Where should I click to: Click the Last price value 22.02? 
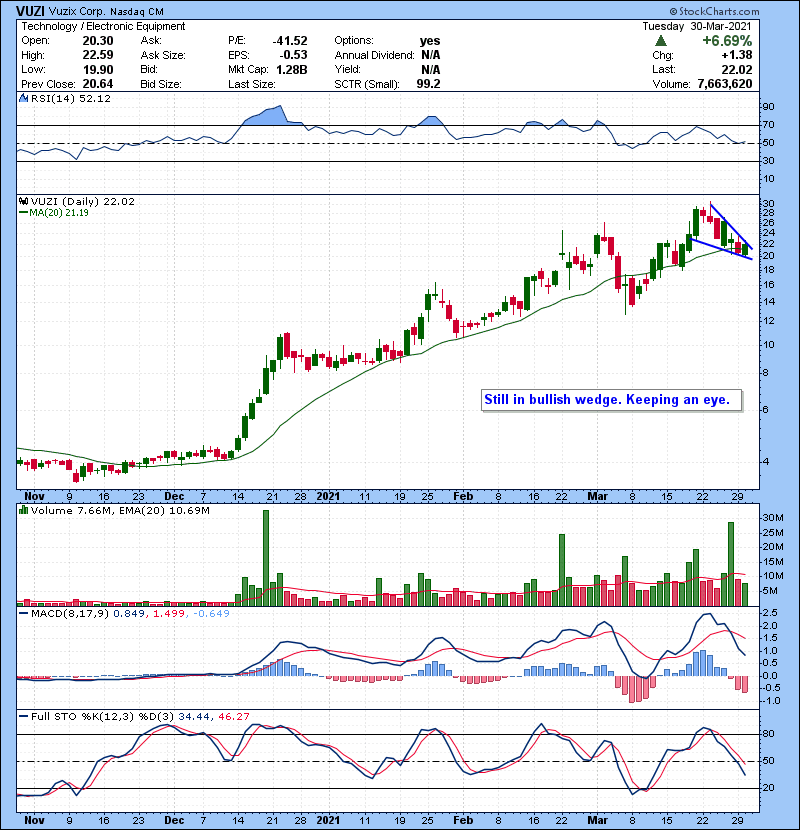click(x=736, y=69)
